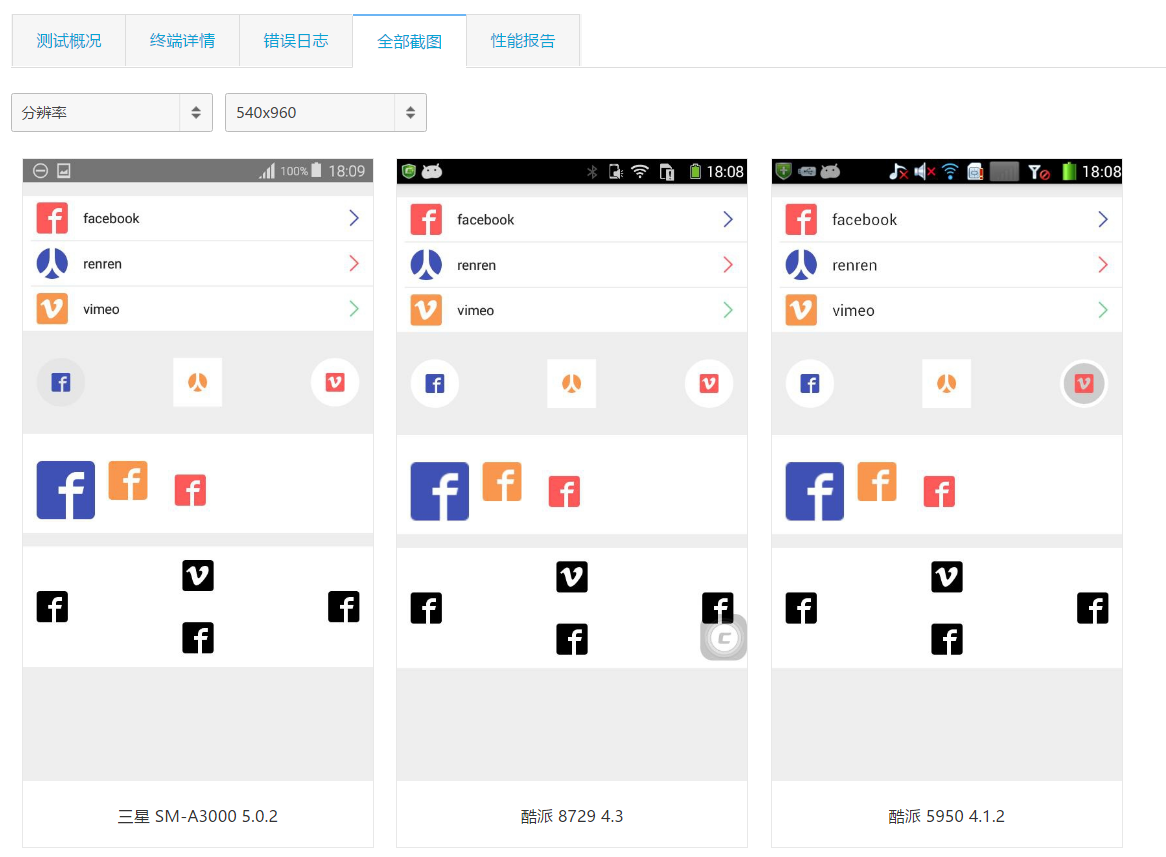The width and height of the screenshot is (1166, 857).
Task: Open the 终端详情 tab
Action: [x=182, y=41]
